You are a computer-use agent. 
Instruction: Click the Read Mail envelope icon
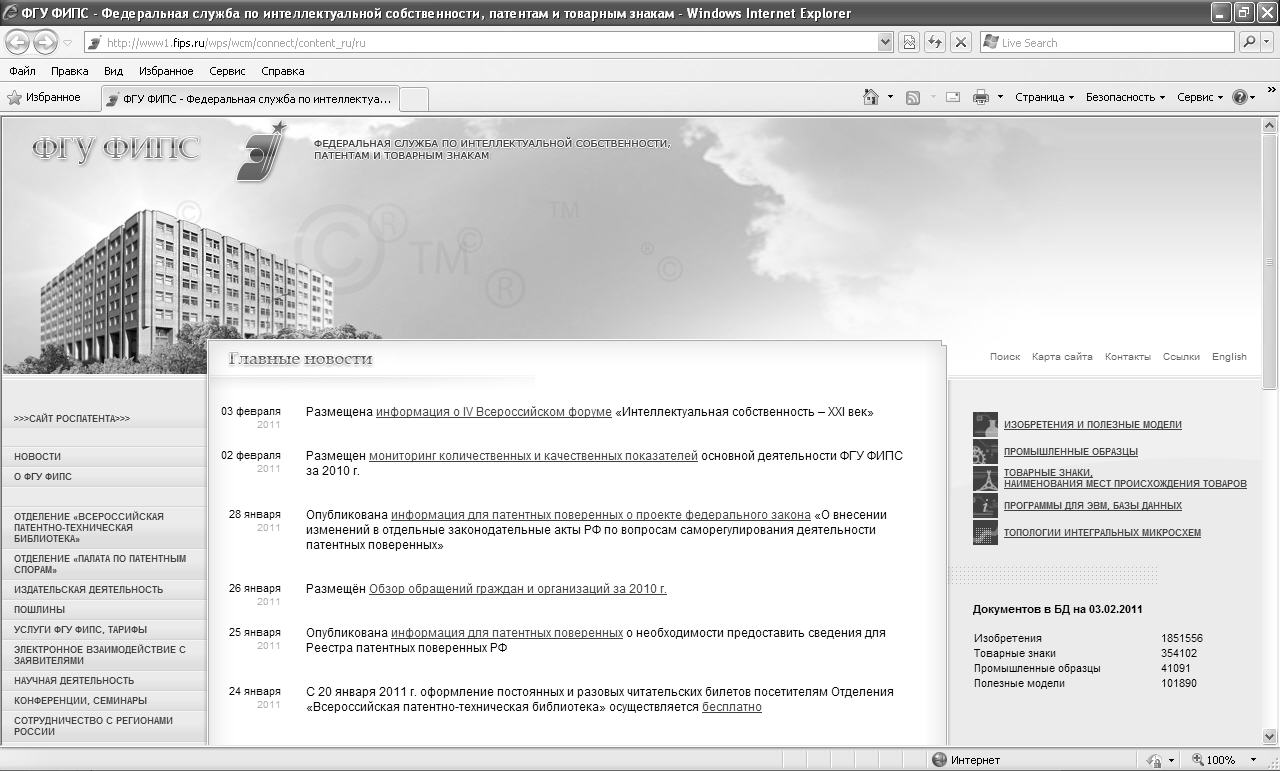point(953,97)
